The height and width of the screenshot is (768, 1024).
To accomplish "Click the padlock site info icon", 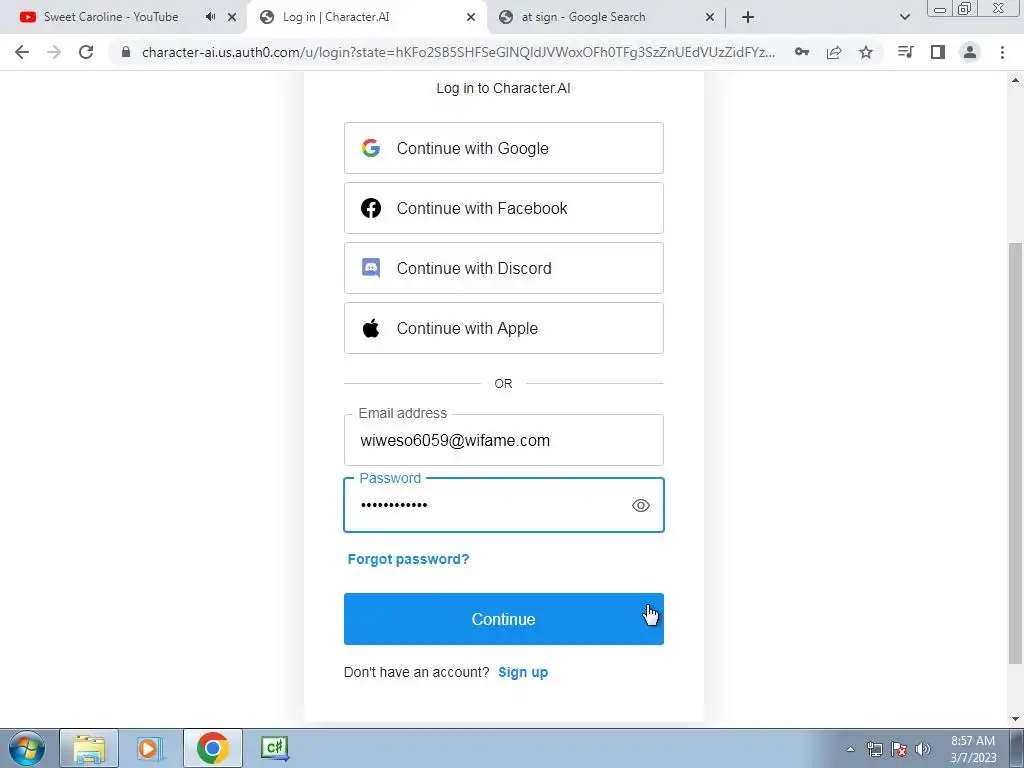I will tap(126, 52).
